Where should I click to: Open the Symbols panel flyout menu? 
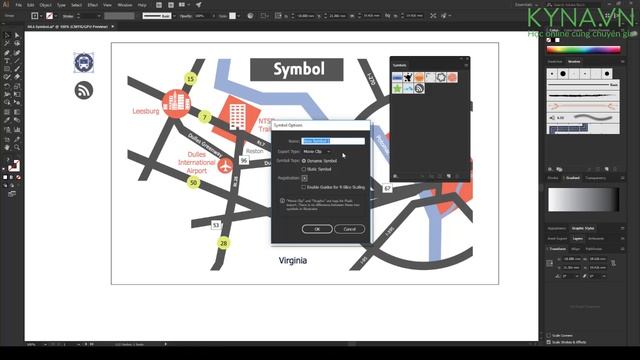(466, 65)
